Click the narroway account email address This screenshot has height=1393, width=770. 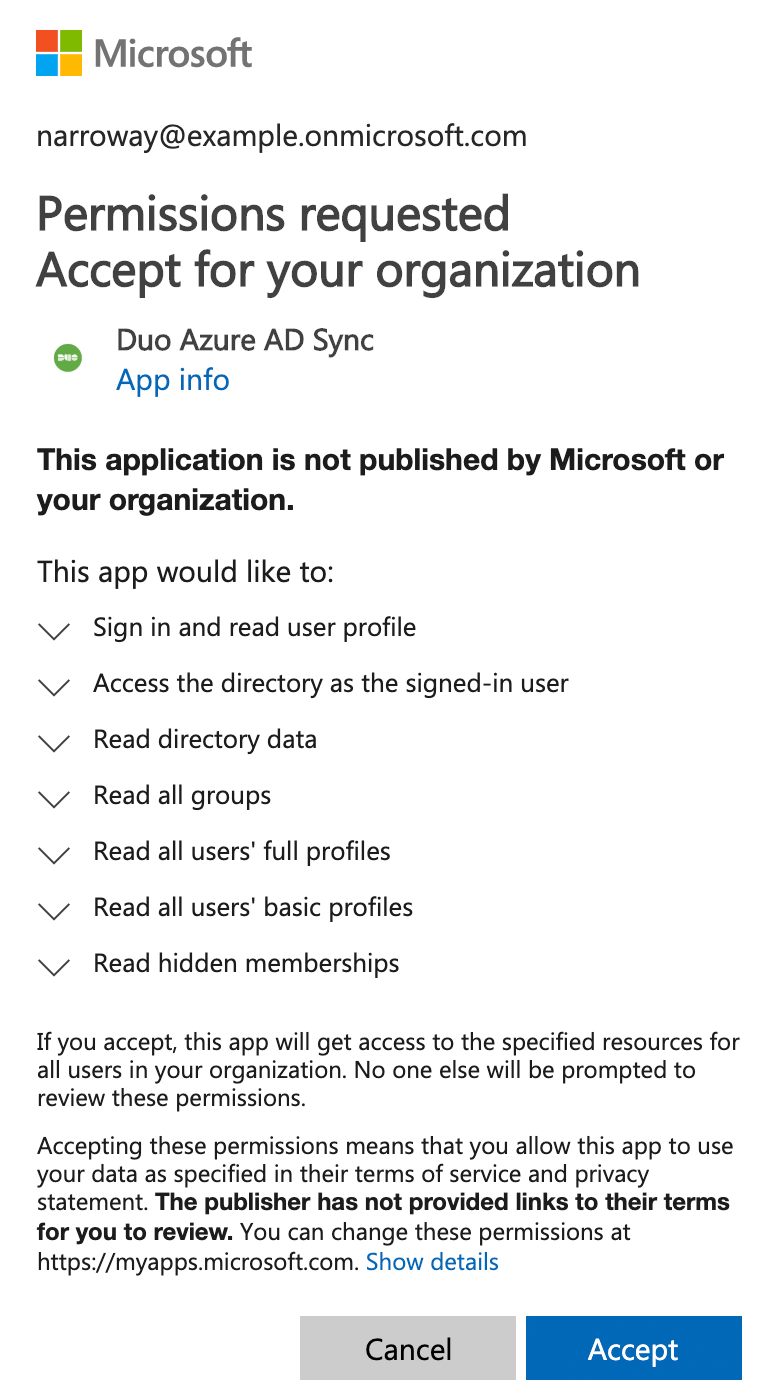(282, 136)
